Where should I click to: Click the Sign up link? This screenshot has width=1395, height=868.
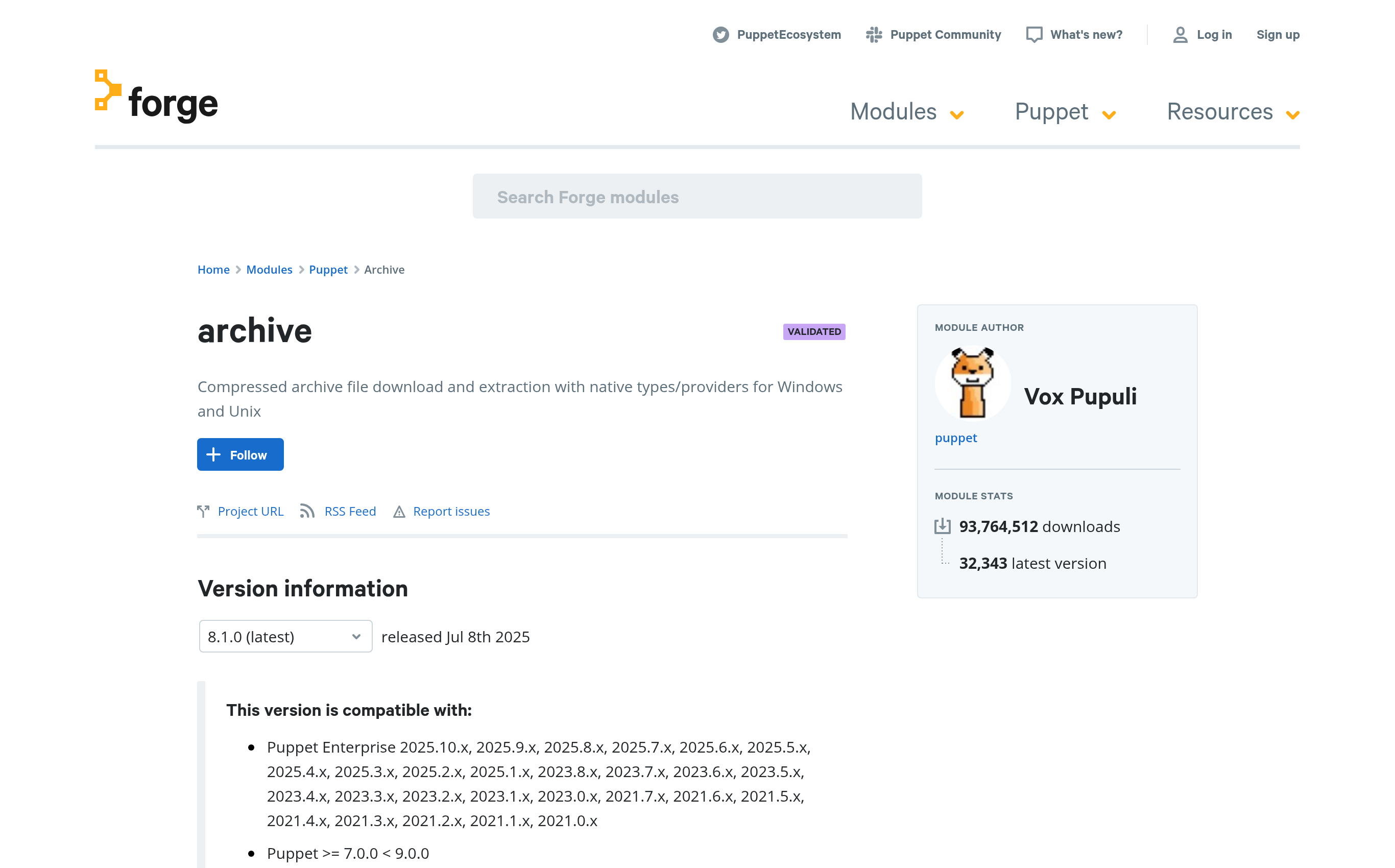pos(1278,35)
